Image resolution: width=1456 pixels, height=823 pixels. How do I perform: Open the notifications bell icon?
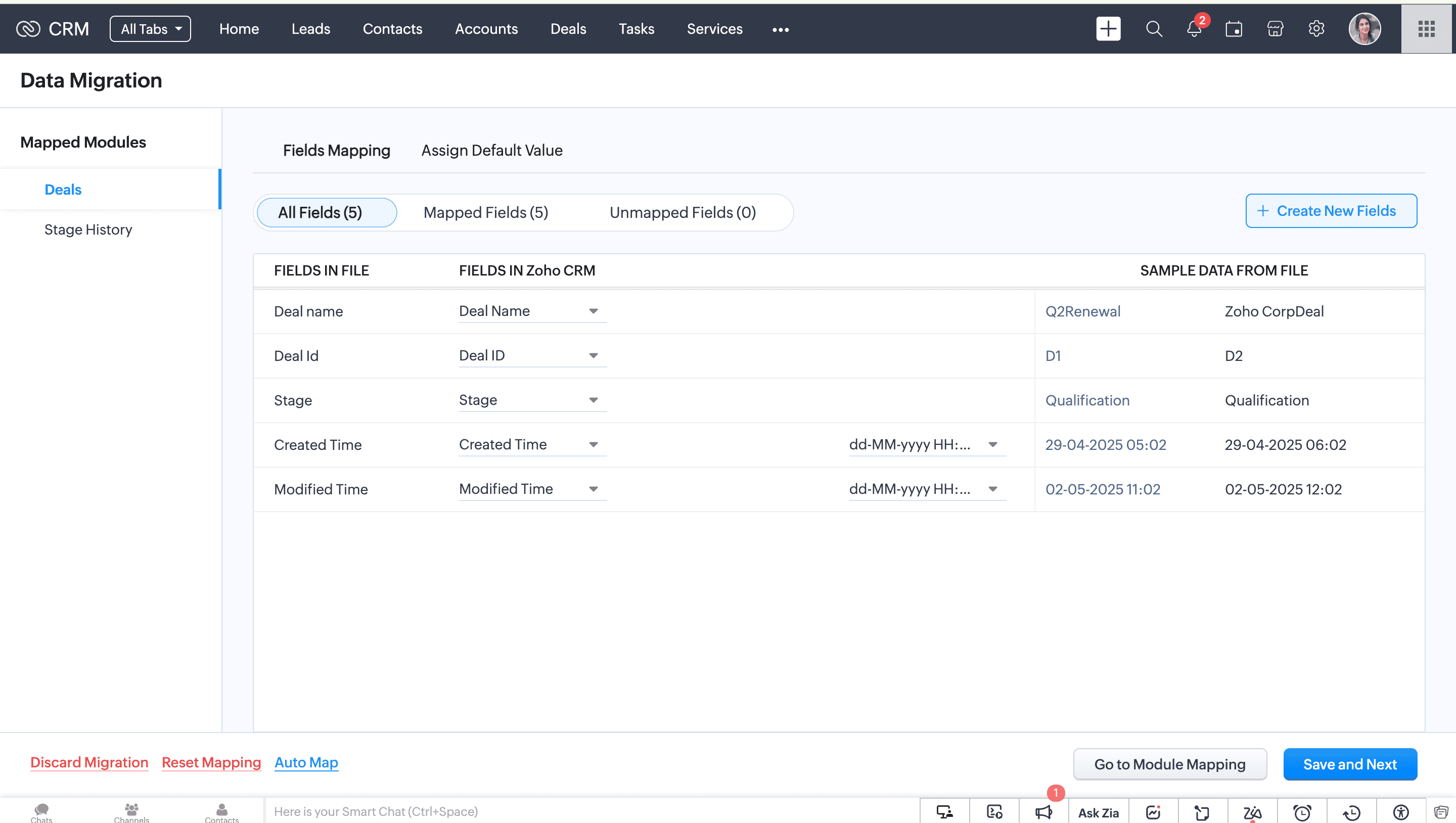(1194, 29)
